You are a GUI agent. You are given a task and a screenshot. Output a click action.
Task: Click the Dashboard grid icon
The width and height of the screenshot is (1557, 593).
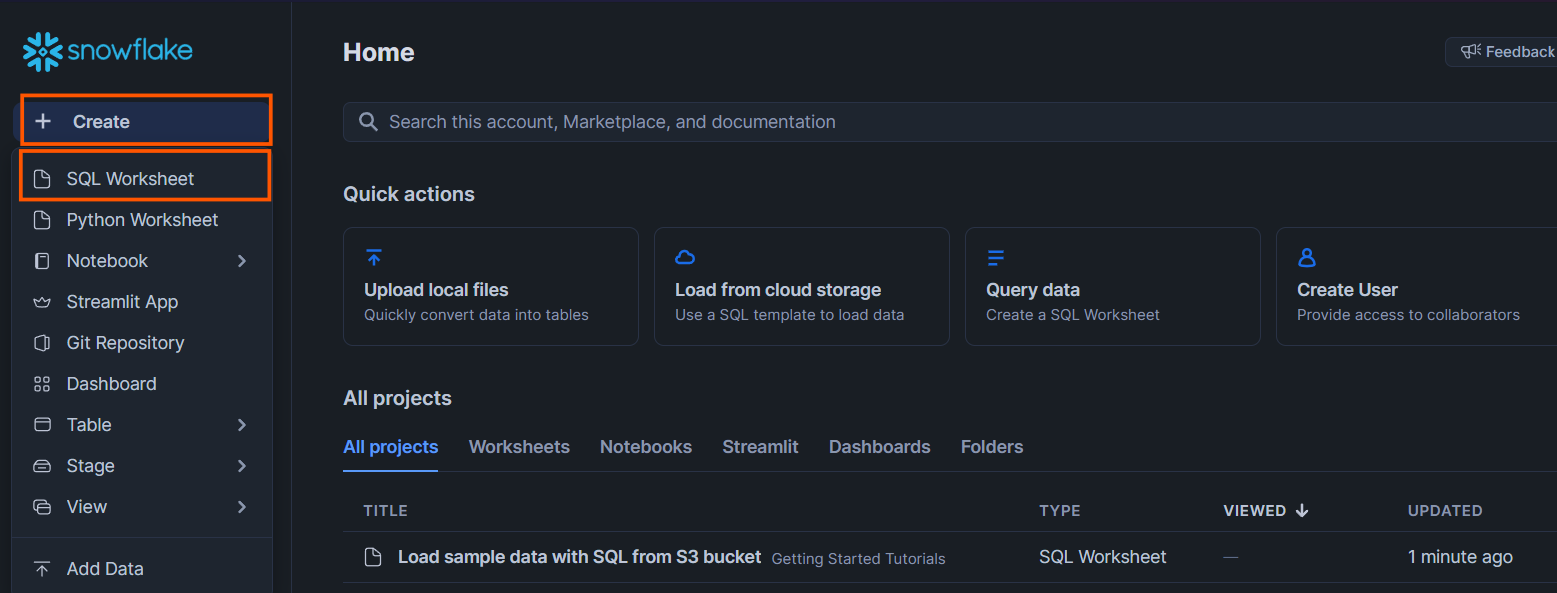pos(42,384)
